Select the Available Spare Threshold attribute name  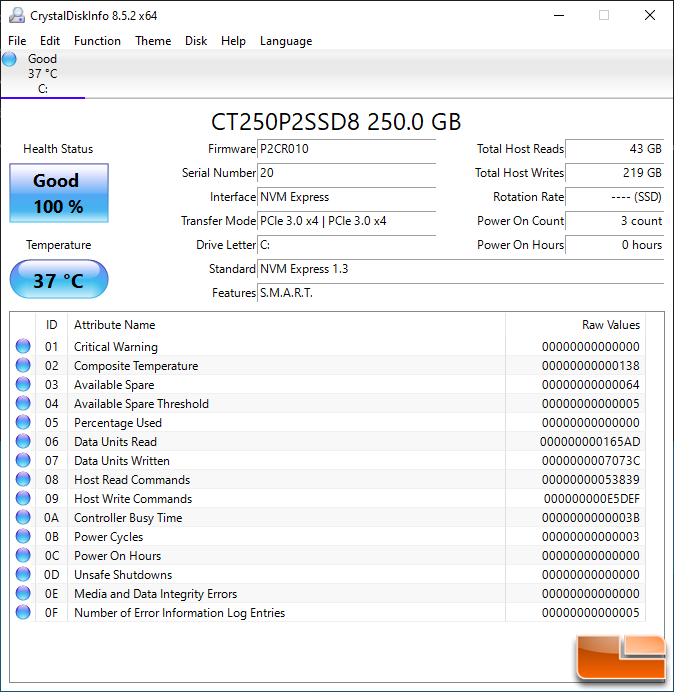(x=141, y=404)
